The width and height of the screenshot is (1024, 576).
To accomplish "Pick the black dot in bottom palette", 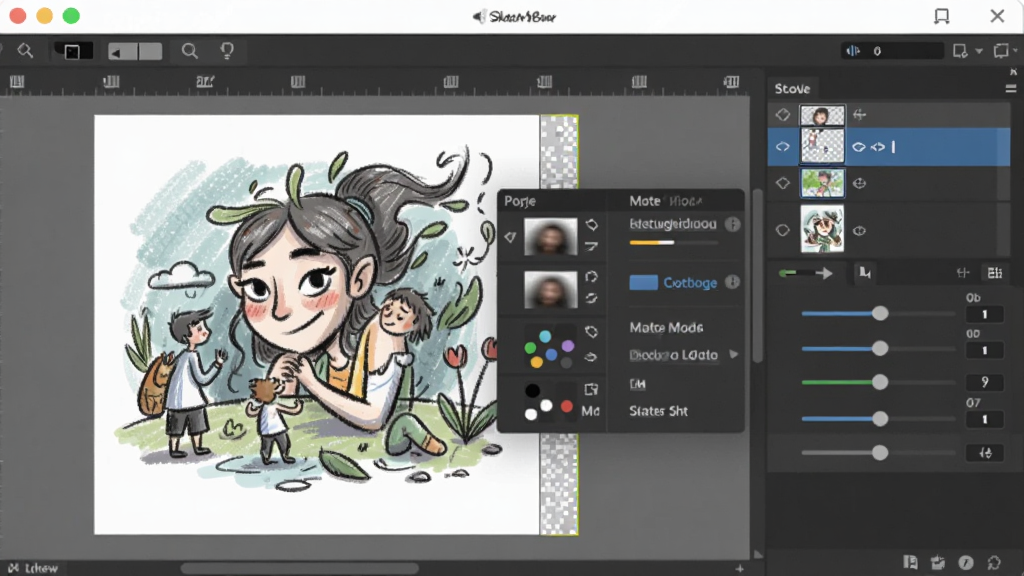I will click(532, 391).
